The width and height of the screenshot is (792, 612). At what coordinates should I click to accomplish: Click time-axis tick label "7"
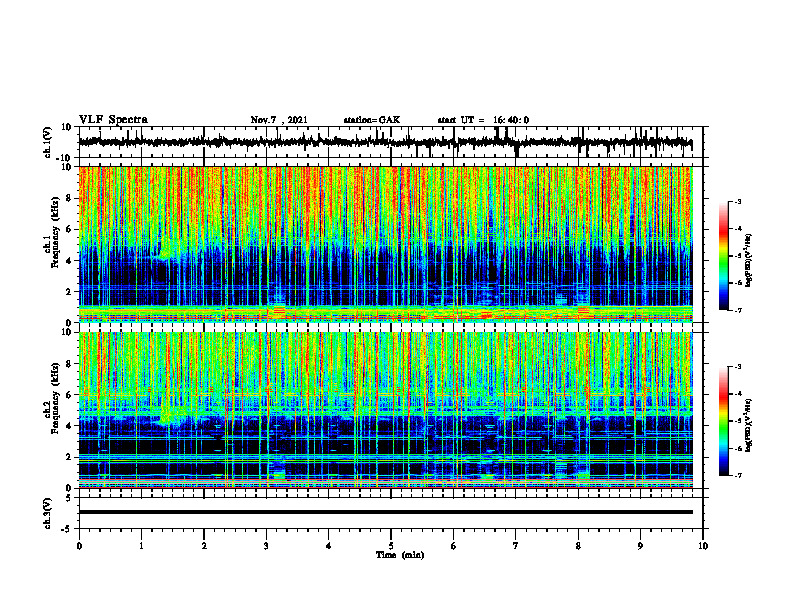tap(516, 546)
